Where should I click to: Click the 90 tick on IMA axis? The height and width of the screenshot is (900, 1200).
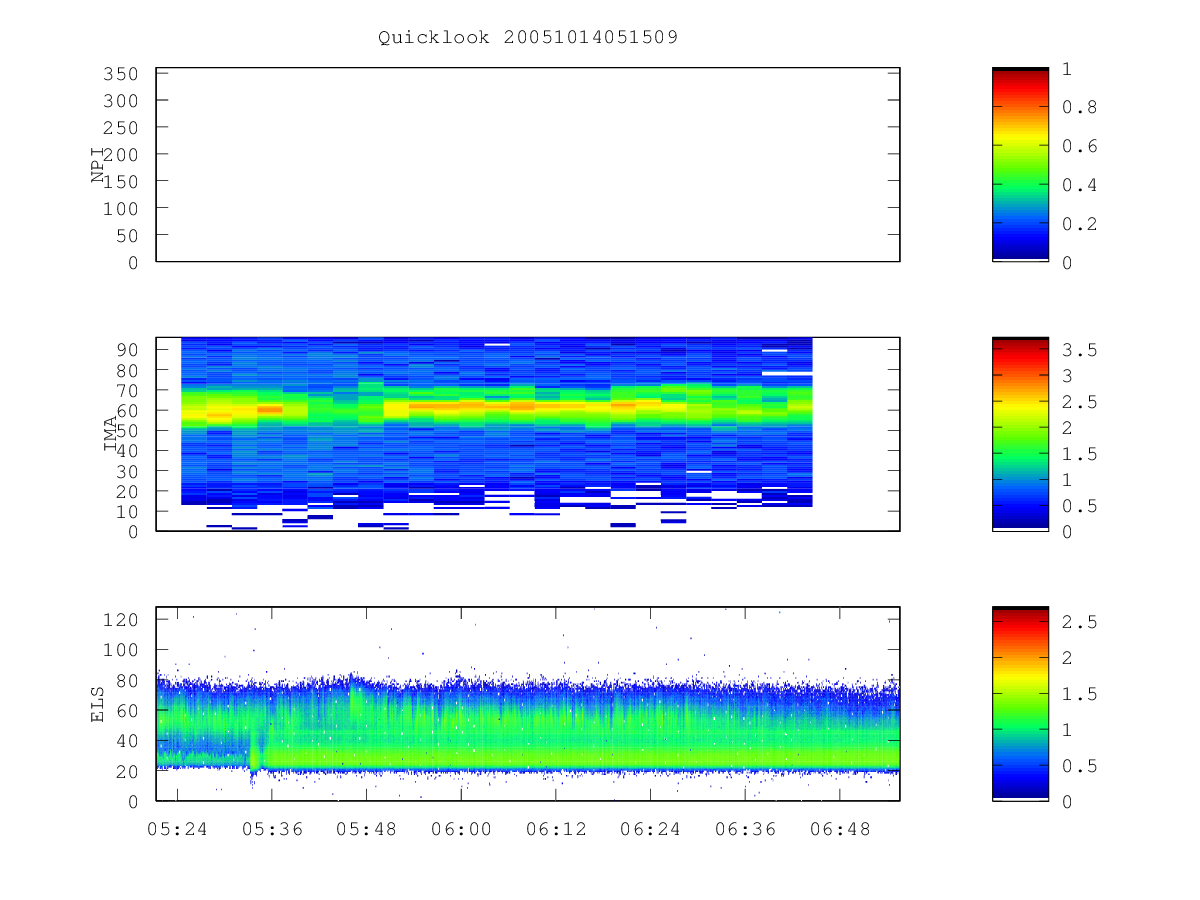(126, 349)
